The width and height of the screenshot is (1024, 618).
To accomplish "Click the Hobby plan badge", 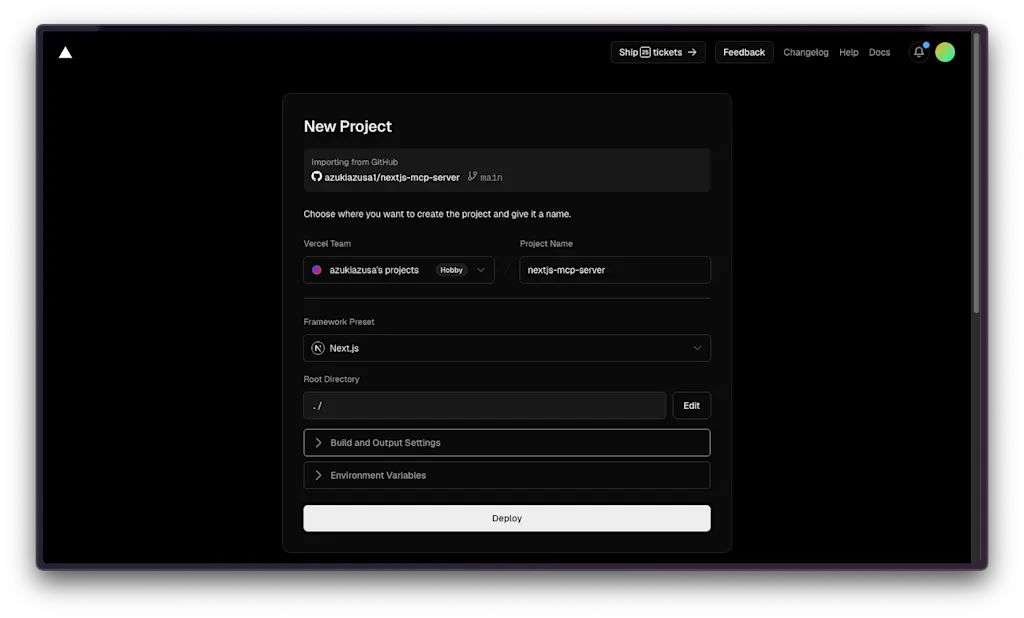I will pyautogui.click(x=451, y=270).
